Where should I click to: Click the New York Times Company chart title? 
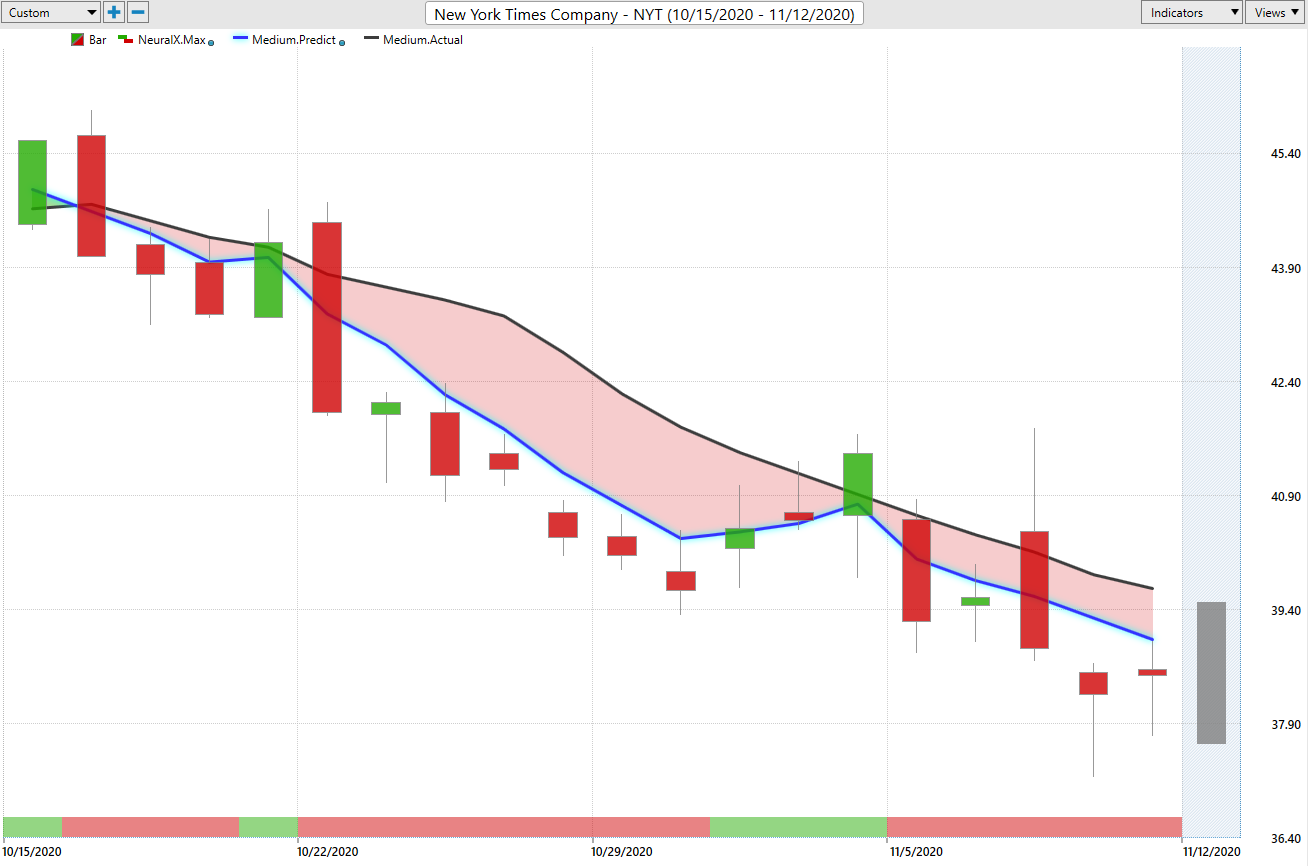[645, 14]
